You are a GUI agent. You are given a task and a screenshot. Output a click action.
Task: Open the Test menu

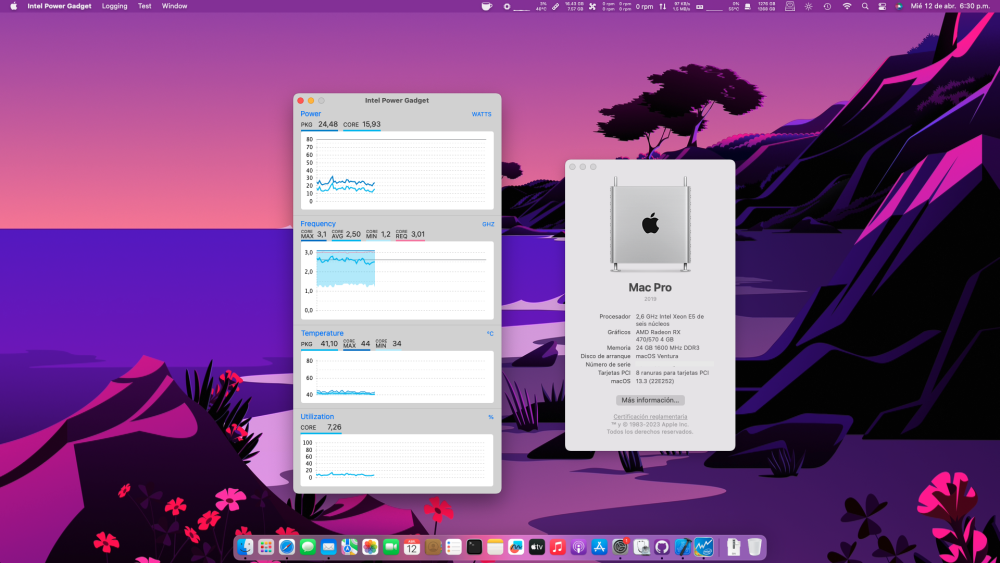coord(145,6)
